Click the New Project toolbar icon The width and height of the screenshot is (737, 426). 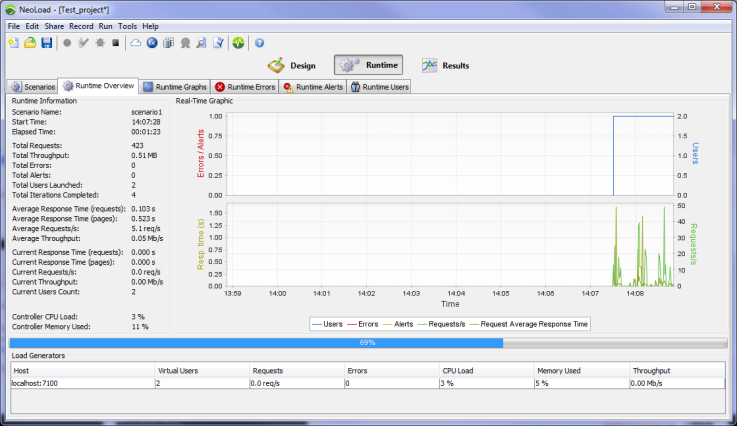click(13, 43)
